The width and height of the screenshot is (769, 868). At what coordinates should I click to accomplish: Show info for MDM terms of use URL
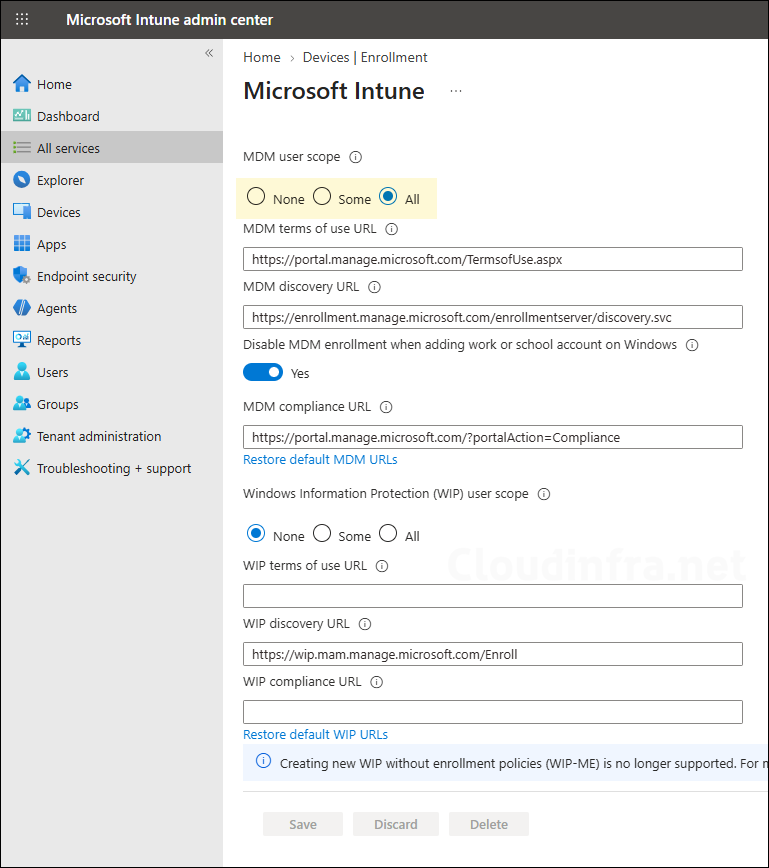click(391, 229)
